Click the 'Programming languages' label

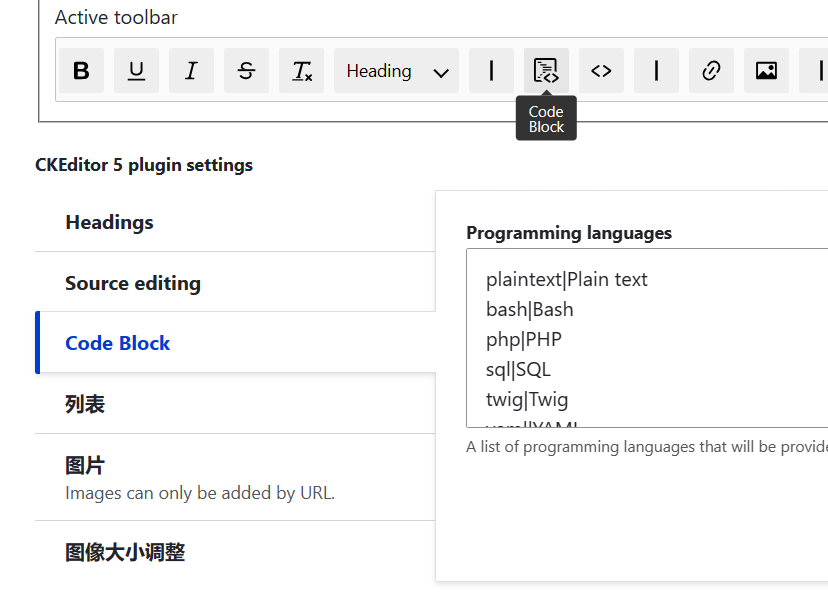(569, 233)
